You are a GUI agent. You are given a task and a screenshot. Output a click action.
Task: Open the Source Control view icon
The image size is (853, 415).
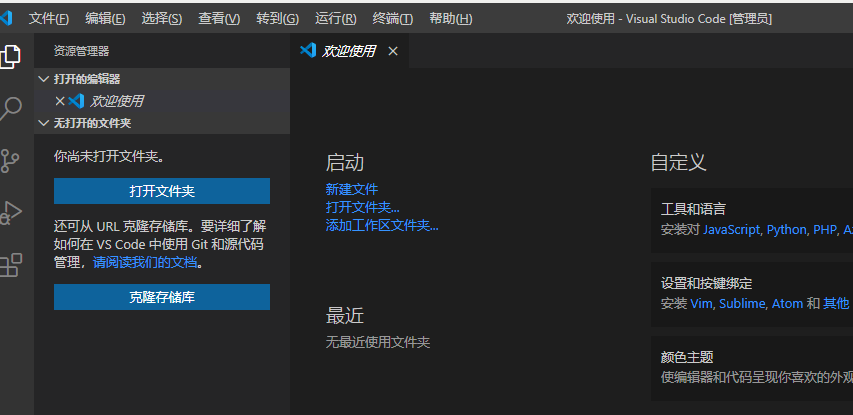pyautogui.click(x=10, y=161)
